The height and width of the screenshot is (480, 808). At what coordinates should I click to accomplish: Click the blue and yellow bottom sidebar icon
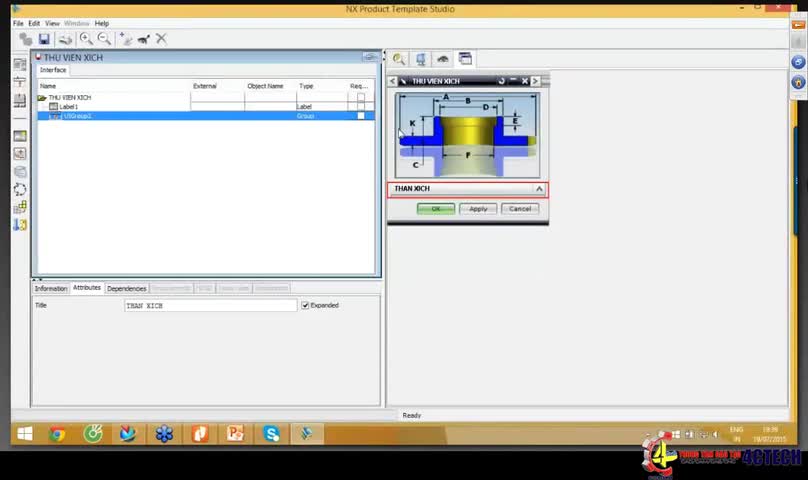[x=20, y=225]
